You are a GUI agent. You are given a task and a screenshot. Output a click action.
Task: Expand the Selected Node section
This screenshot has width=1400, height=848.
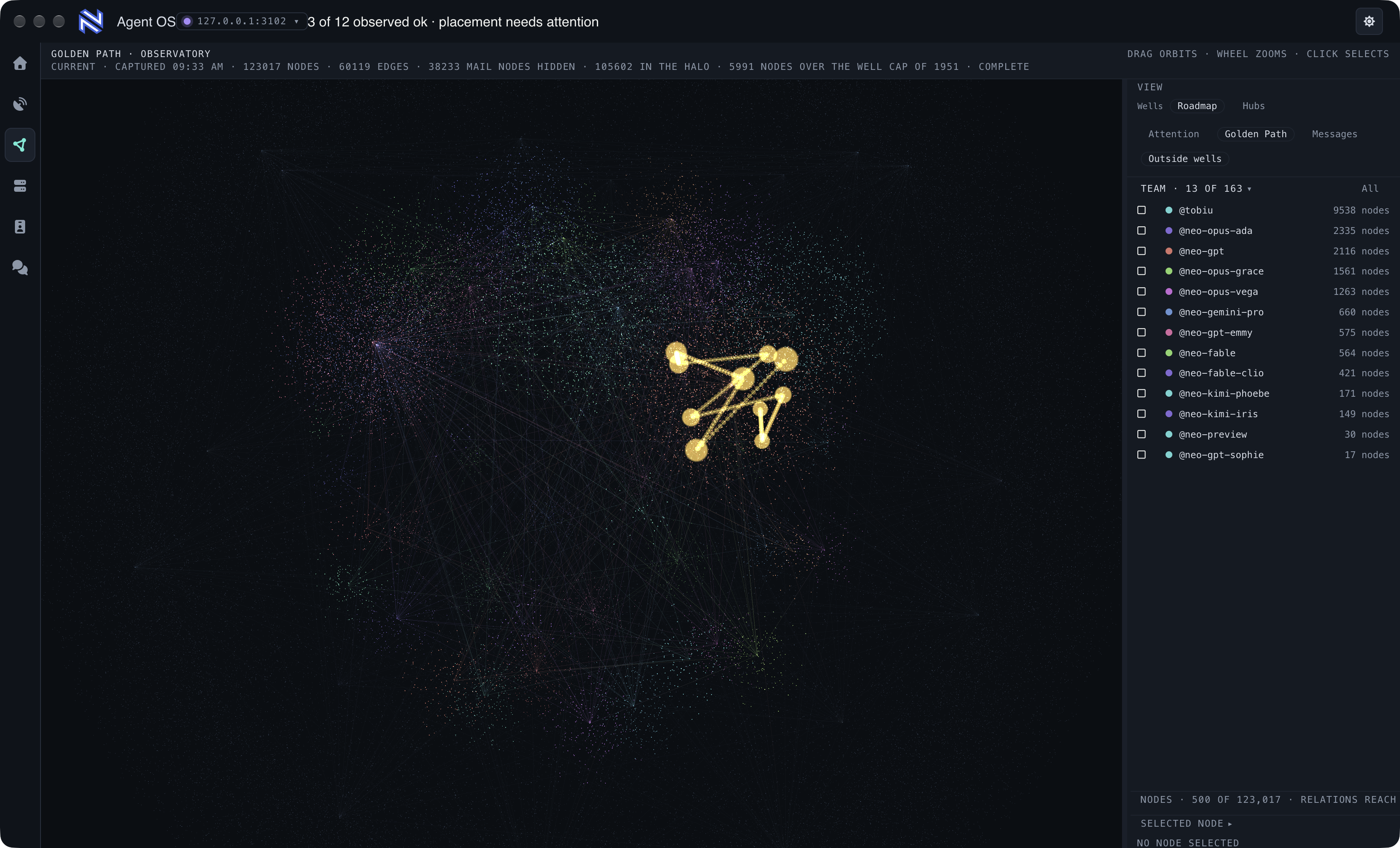(x=1186, y=824)
